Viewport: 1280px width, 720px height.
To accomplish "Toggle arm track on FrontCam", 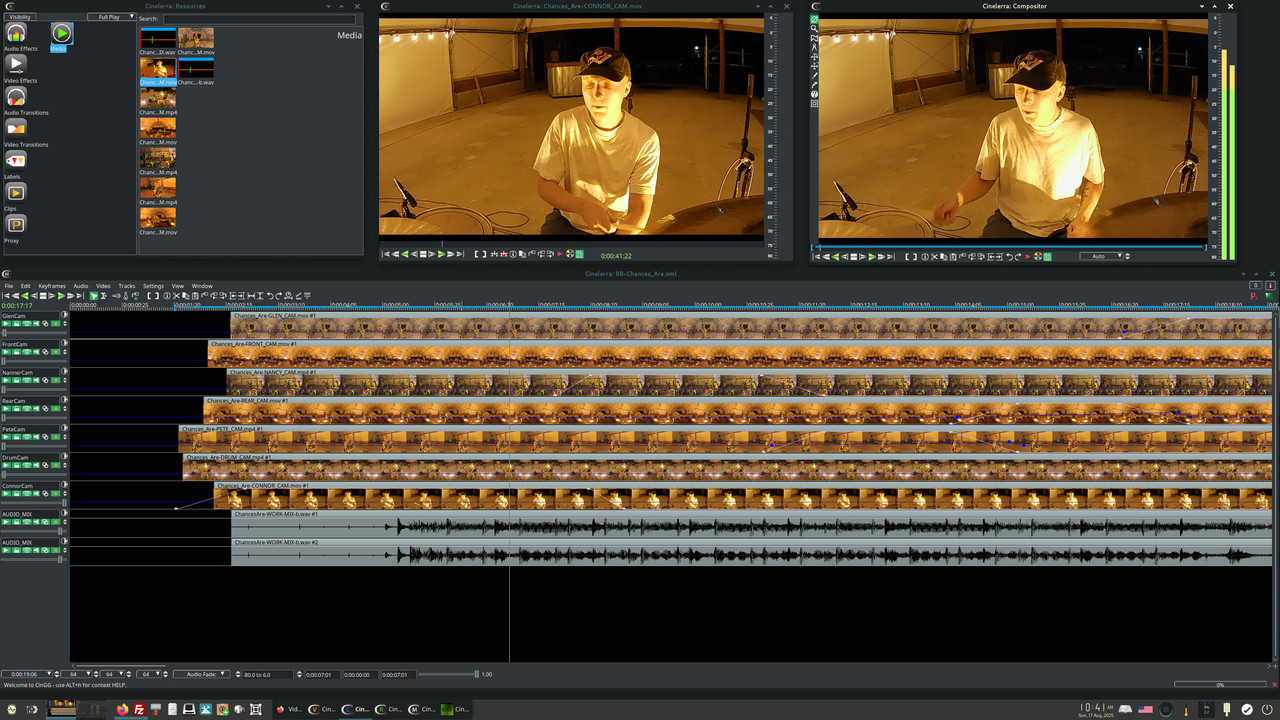I will click(x=16, y=352).
